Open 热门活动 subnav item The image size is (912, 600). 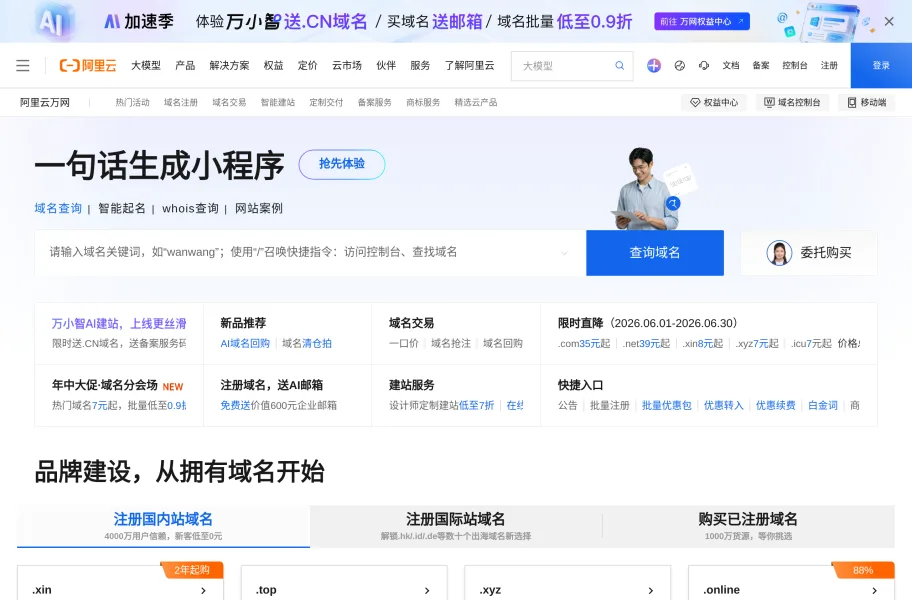[x=132, y=102]
